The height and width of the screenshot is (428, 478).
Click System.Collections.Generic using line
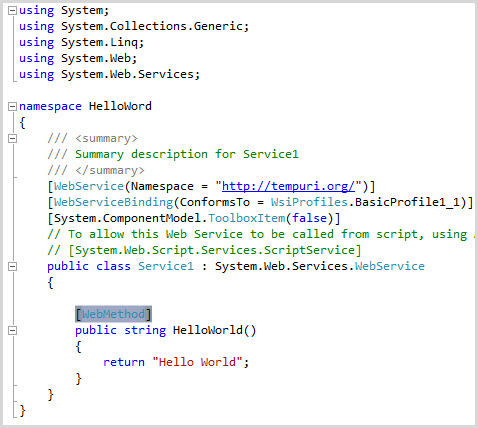coord(134,26)
